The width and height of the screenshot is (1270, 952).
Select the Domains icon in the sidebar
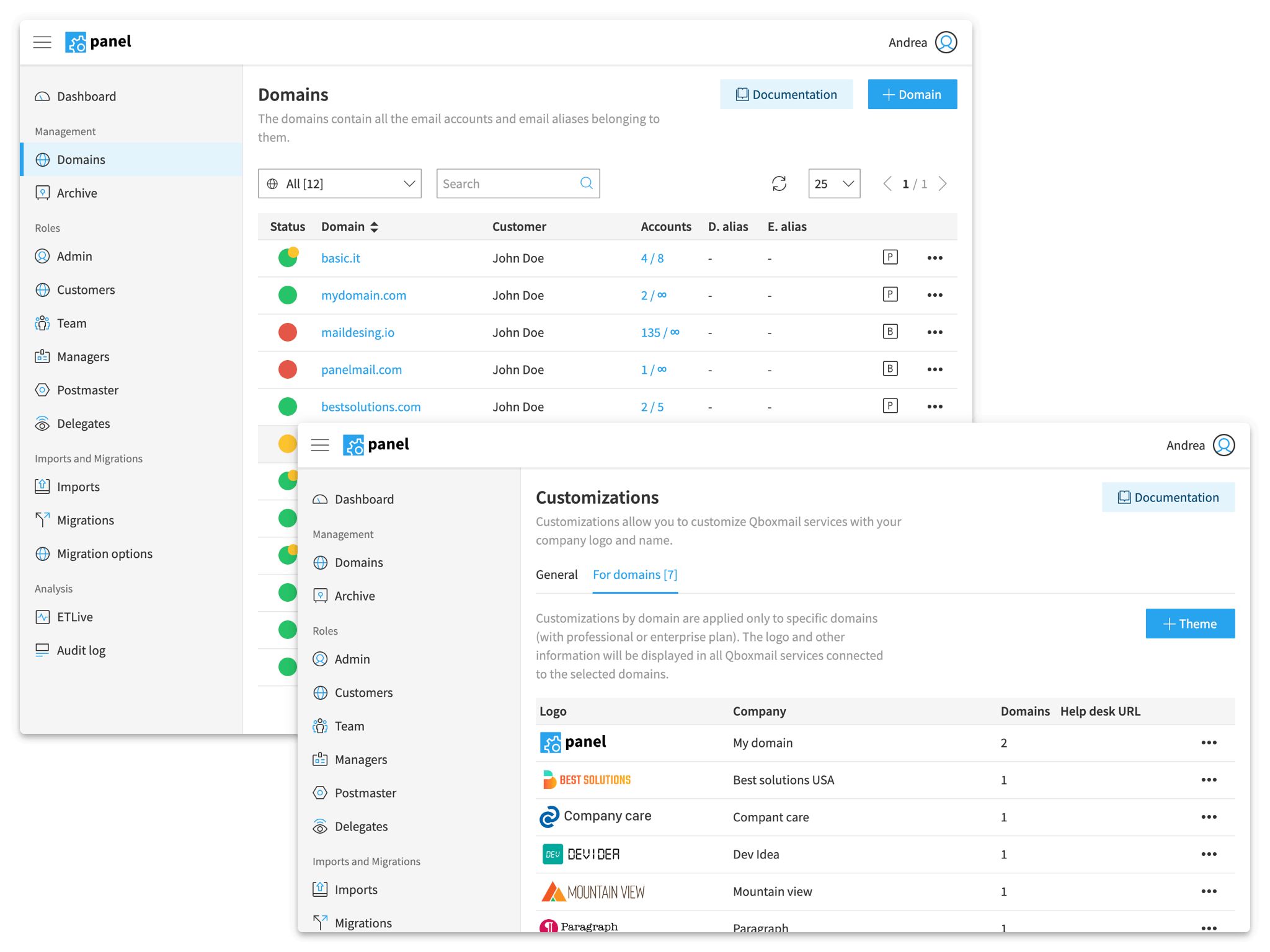pyautogui.click(x=42, y=159)
